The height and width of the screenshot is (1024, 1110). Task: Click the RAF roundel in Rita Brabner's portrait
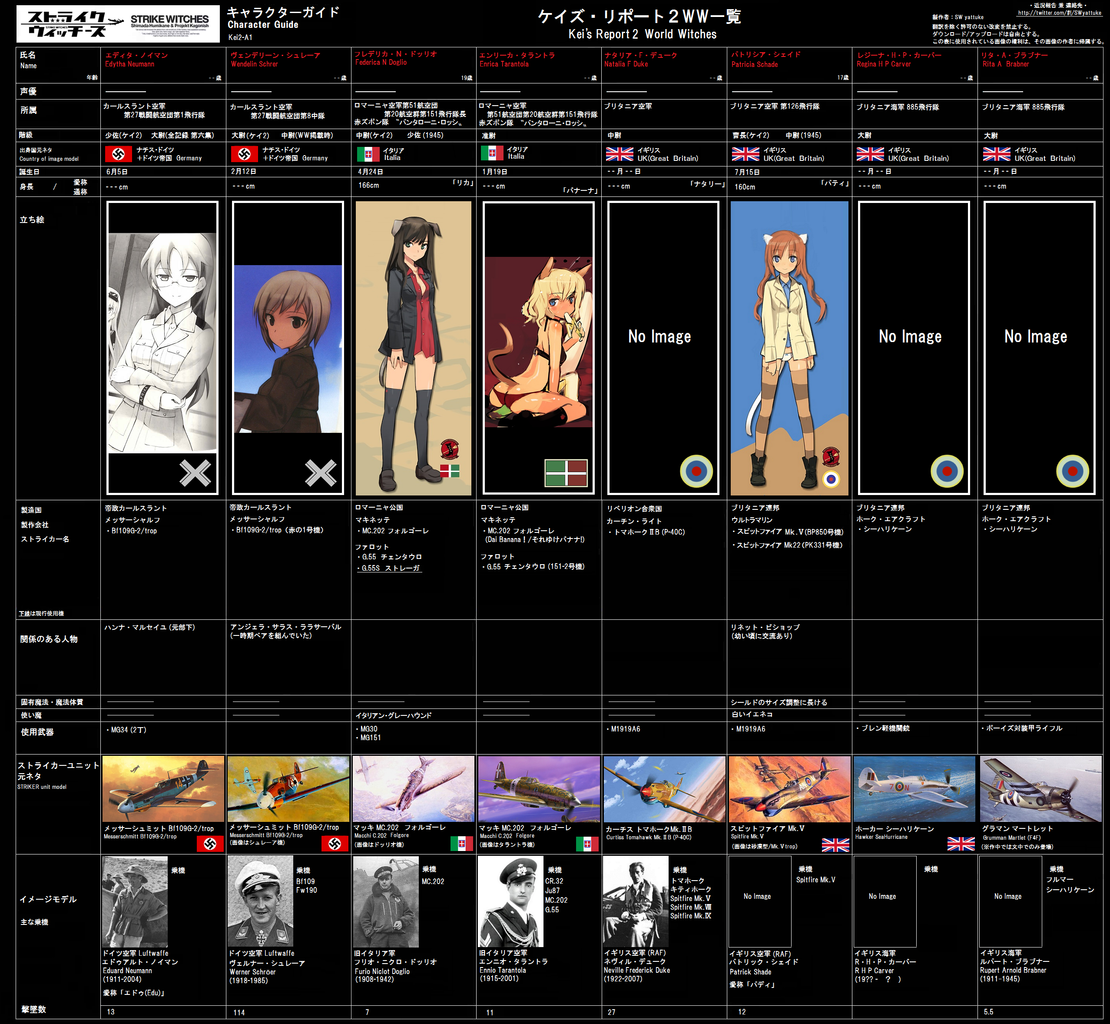pyautogui.click(x=1072, y=471)
